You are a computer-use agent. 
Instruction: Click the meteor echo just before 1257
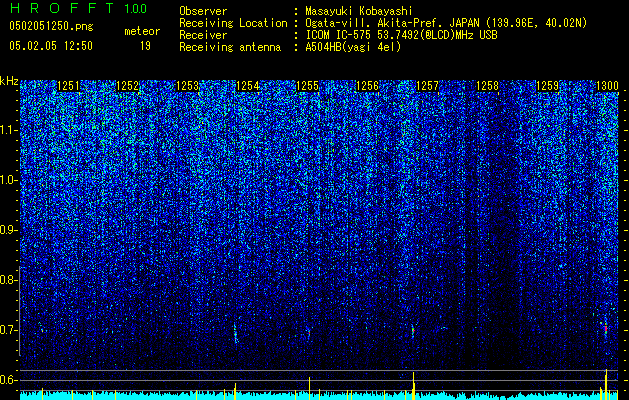tap(412, 331)
